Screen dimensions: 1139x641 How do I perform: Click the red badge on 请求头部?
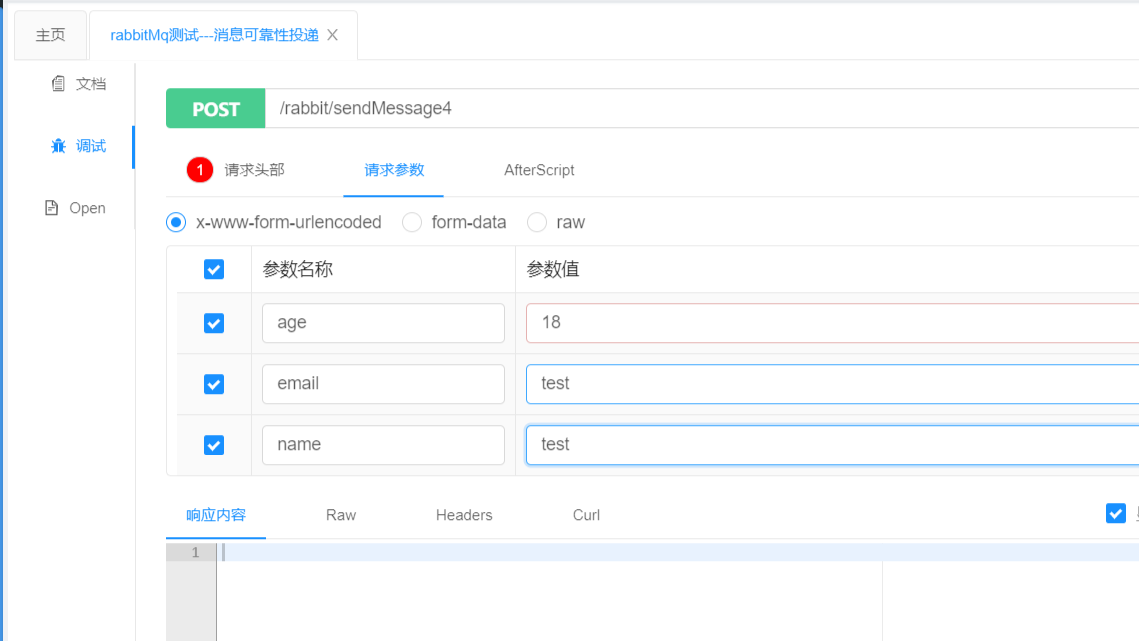(200, 170)
